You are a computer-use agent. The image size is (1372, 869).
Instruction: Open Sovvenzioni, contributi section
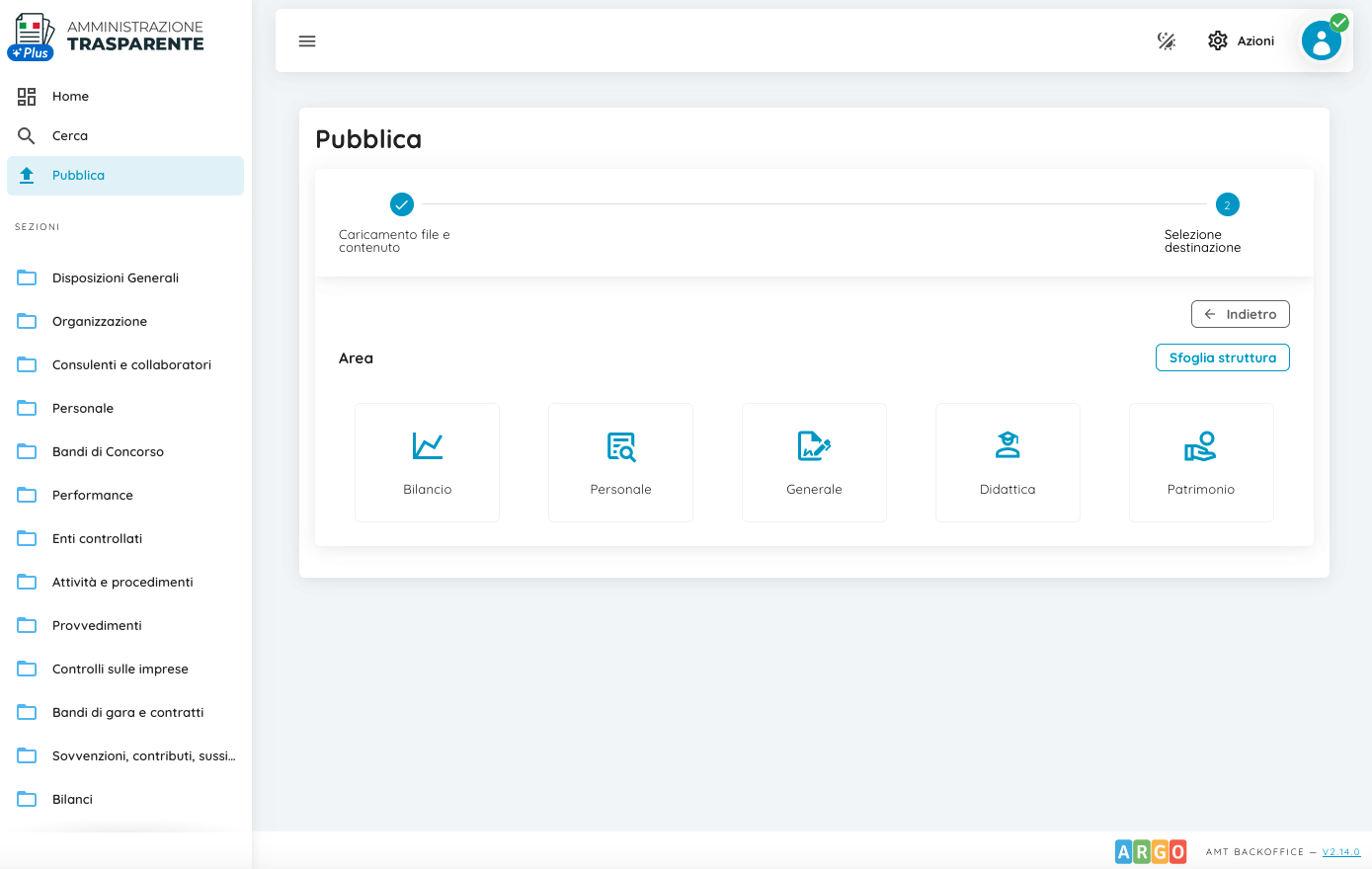125,755
